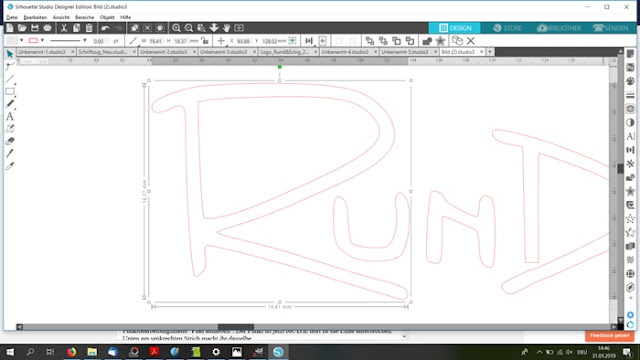Click the X position value field
Image resolution: width=640 pixels, height=360 pixels.
tap(243, 41)
